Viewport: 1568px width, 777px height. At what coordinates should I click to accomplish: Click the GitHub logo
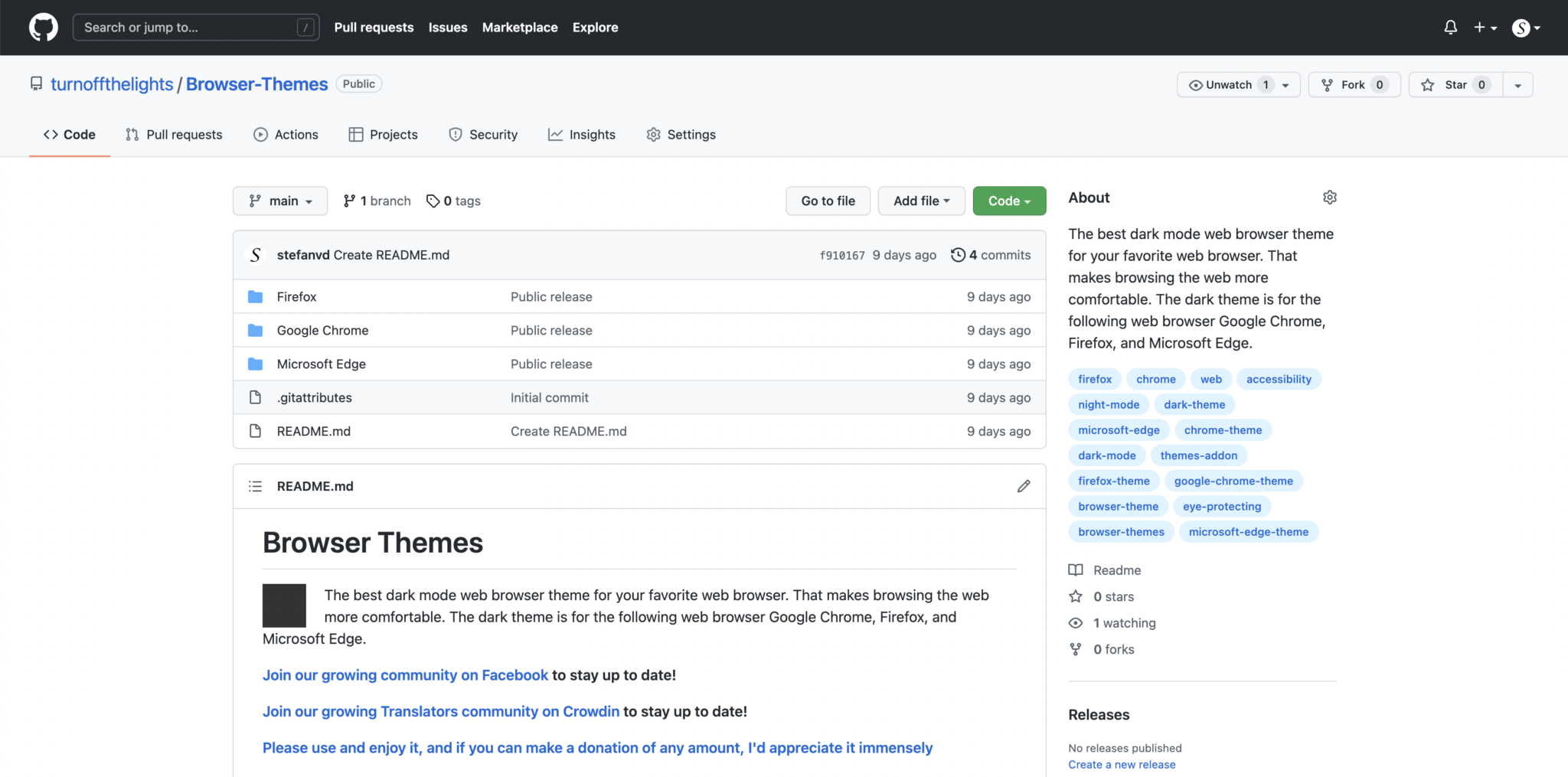43,27
